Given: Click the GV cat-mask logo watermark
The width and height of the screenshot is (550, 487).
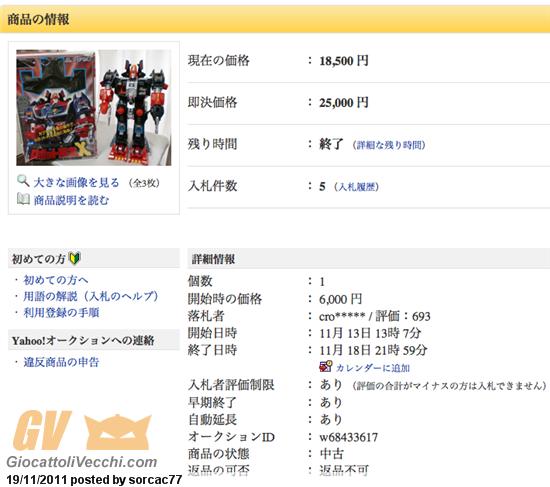Looking at the screenshot, I should (82, 431).
